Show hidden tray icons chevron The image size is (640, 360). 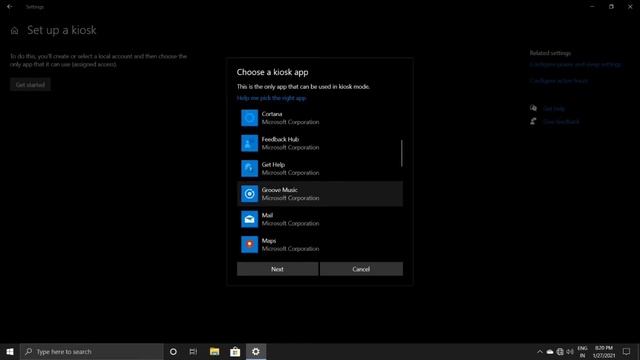[540, 352]
